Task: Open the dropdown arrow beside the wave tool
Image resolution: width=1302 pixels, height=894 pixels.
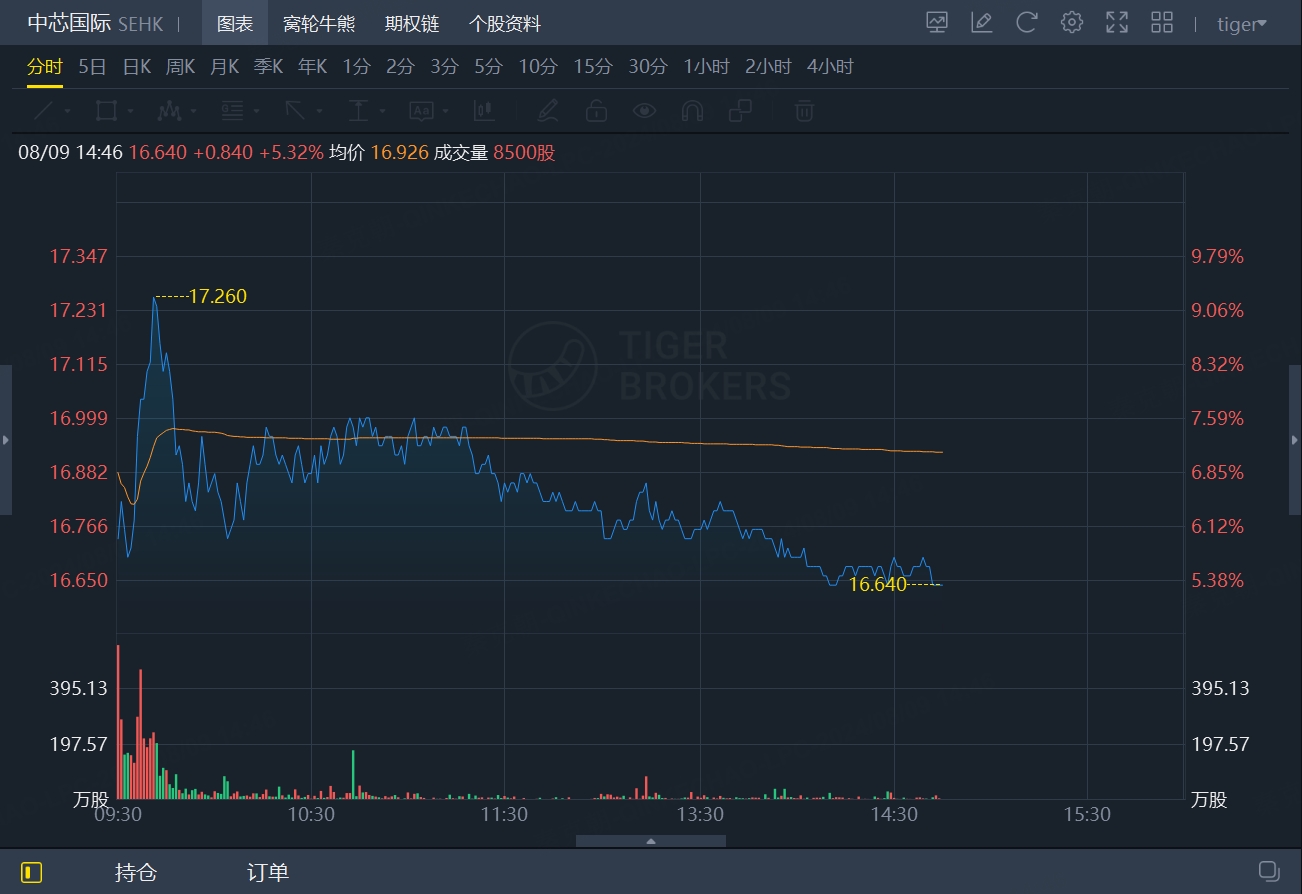Action: (193, 111)
